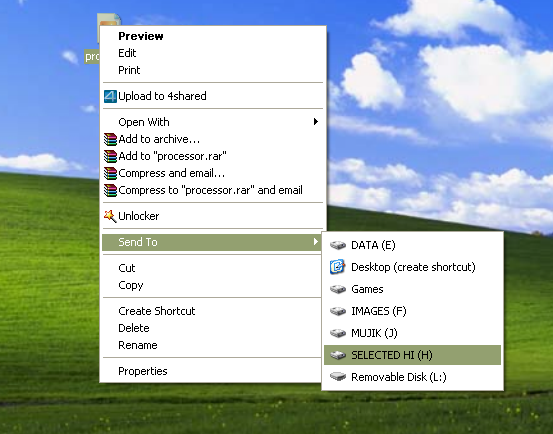Select Create Shortcut
This screenshot has height=434, width=553.
pyautogui.click(x=213, y=311)
